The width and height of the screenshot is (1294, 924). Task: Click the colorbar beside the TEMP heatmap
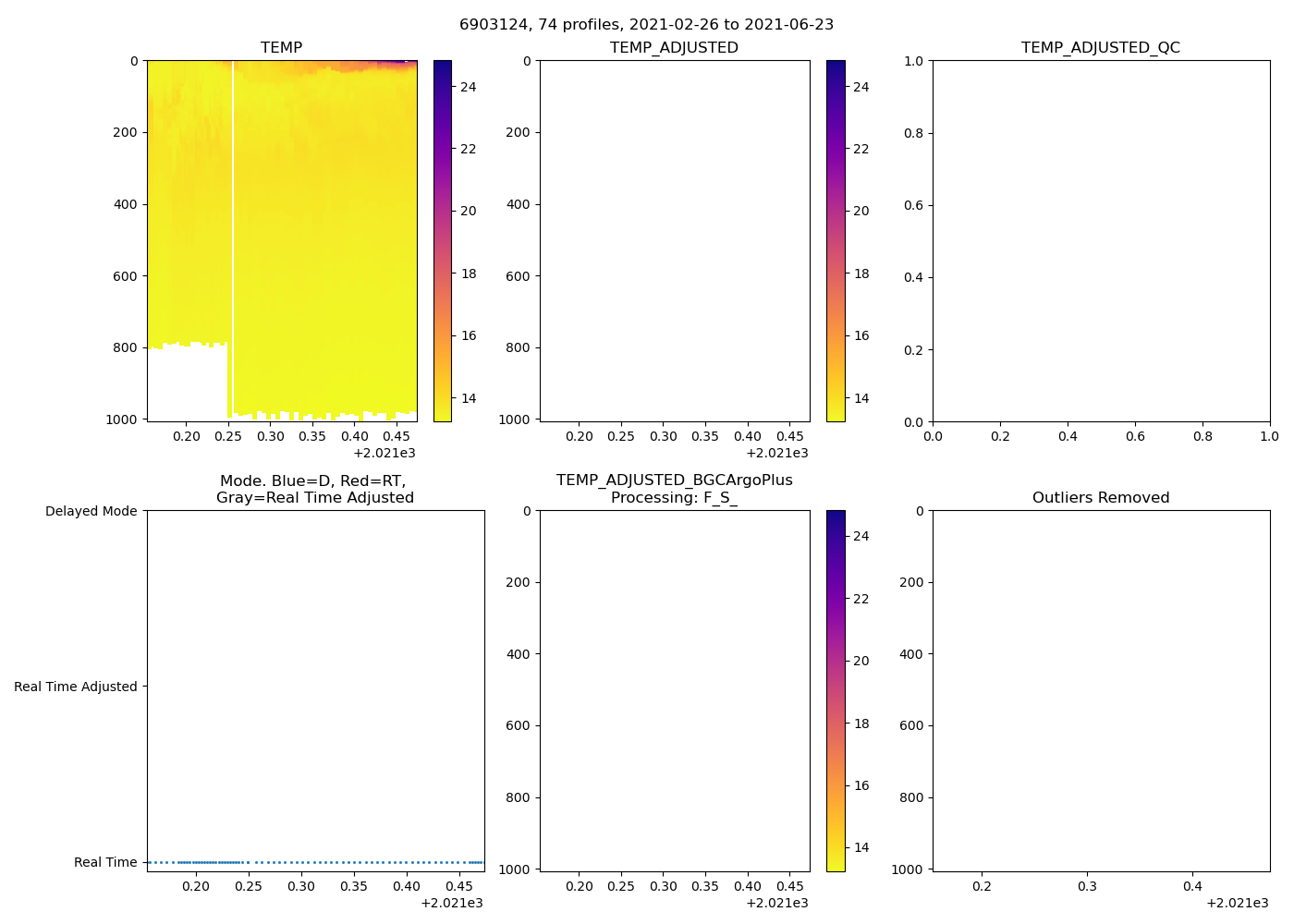click(443, 240)
